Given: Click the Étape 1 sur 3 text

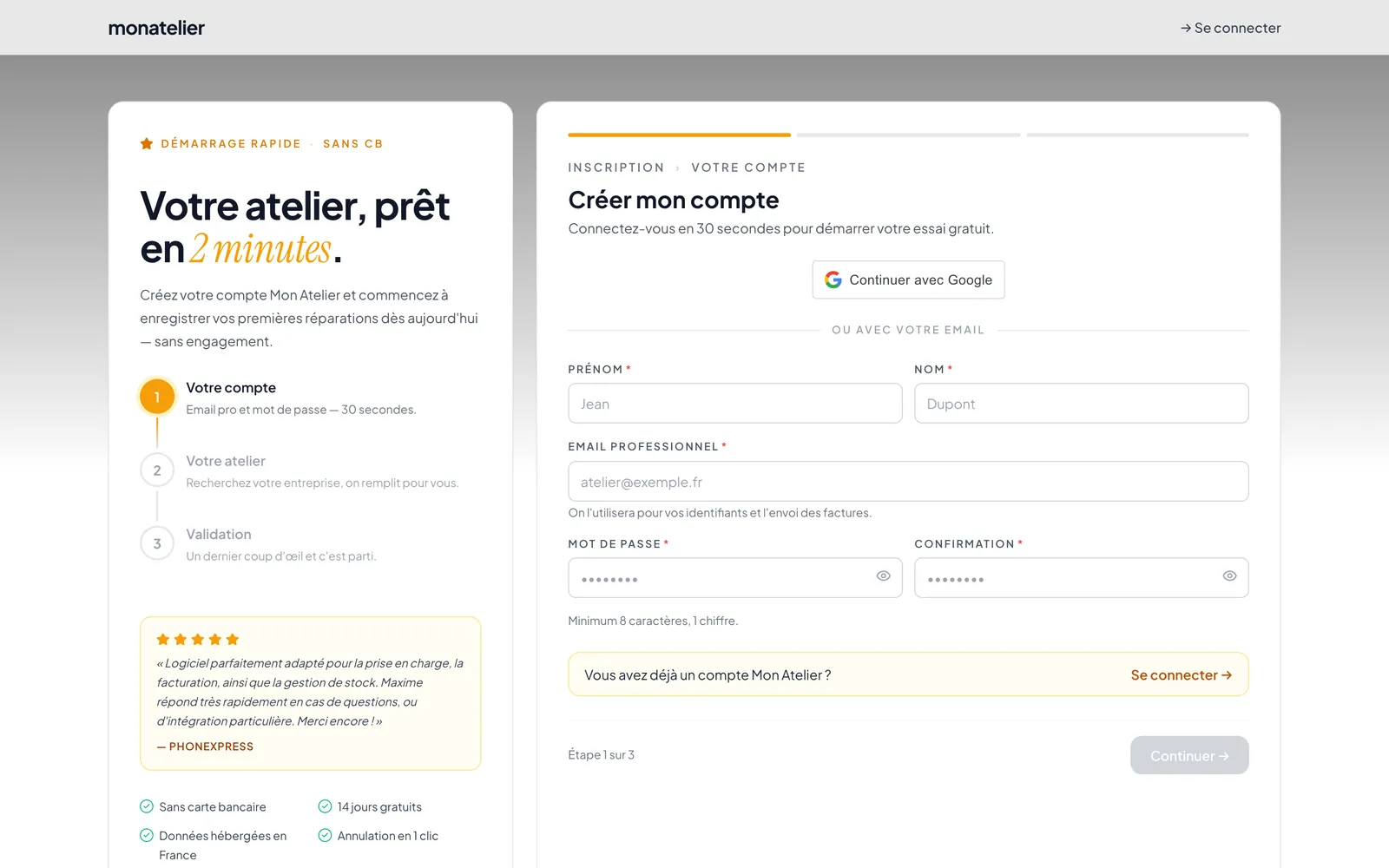Looking at the screenshot, I should click(x=602, y=755).
